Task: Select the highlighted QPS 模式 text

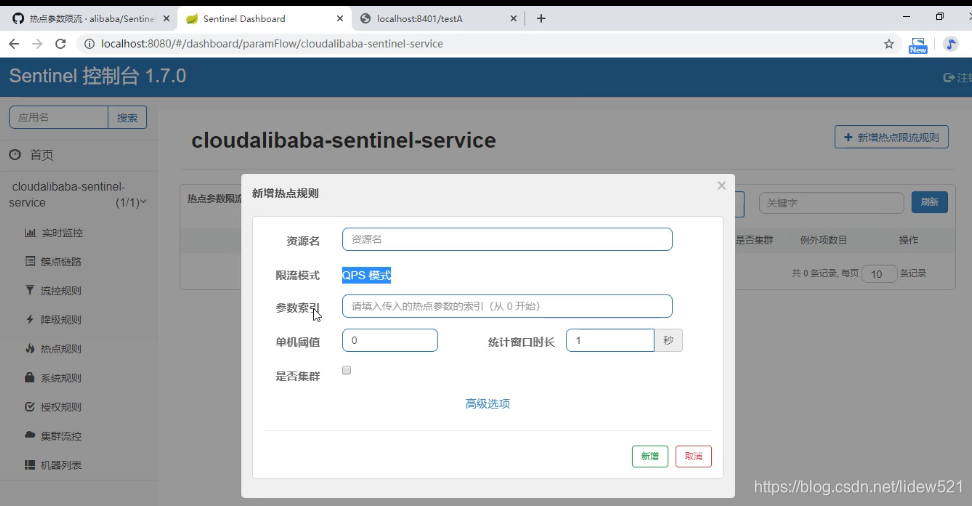Action: click(x=366, y=275)
